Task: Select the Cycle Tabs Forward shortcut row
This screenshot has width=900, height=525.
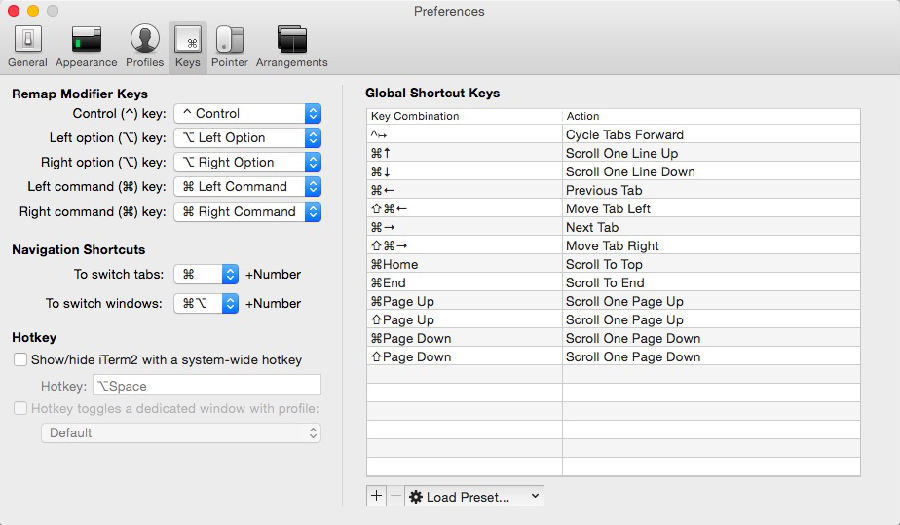Action: [613, 134]
